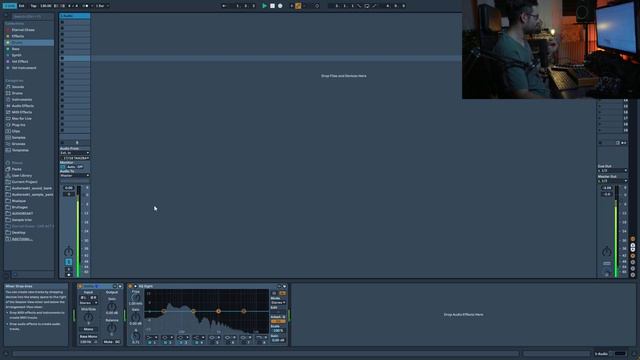The image size is (640, 360).
Task: Set Monitor to Off
Action: pos(80,167)
